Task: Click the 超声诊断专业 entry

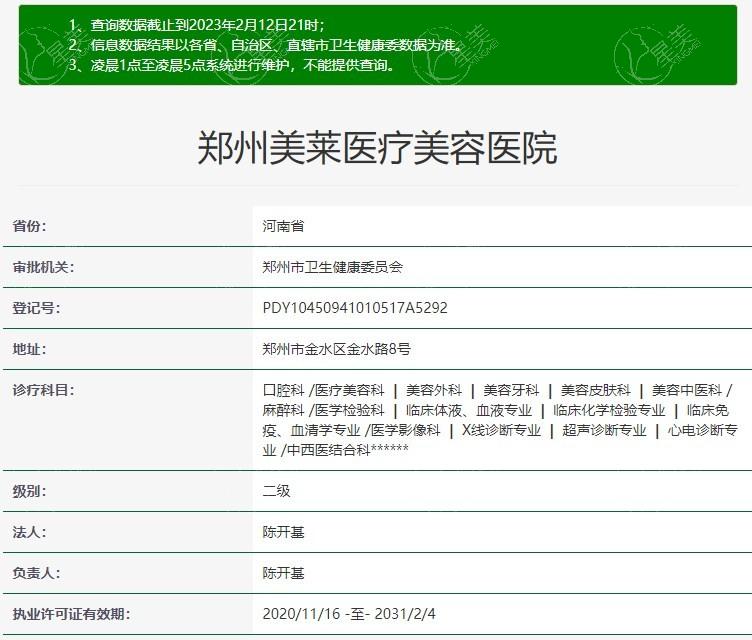Action: (604, 430)
